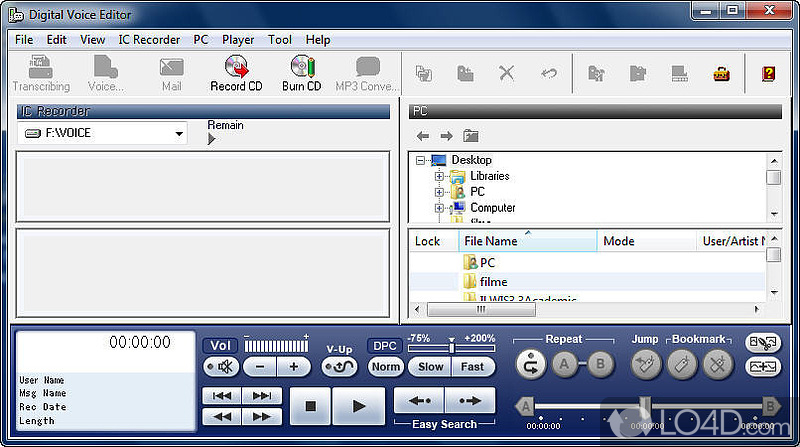This screenshot has height=447, width=800.
Task: Click the file list horizontal scrollbar thumb
Action: click(481, 309)
